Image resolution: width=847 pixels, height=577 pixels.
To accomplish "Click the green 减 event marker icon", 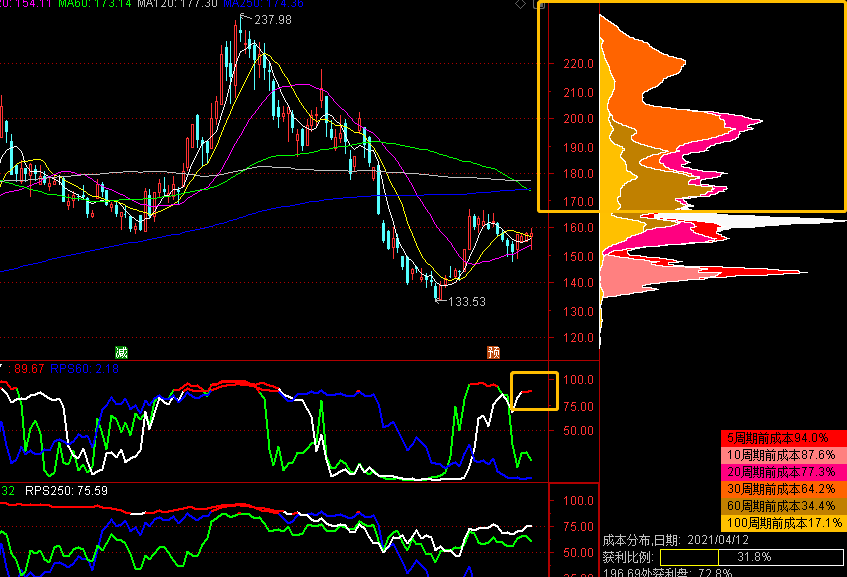I will tap(121, 352).
